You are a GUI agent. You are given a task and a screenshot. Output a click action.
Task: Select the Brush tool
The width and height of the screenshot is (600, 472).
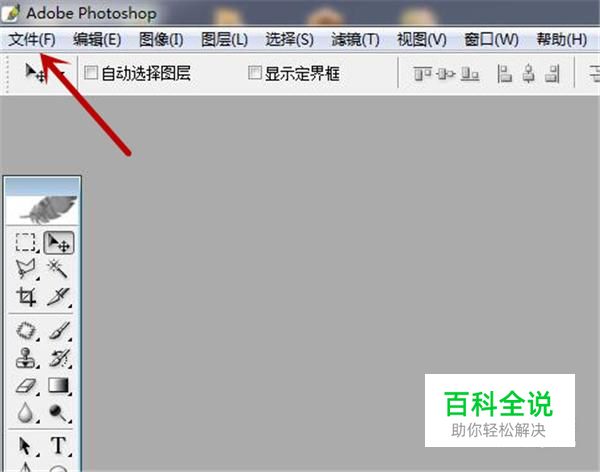(x=59, y=330)
